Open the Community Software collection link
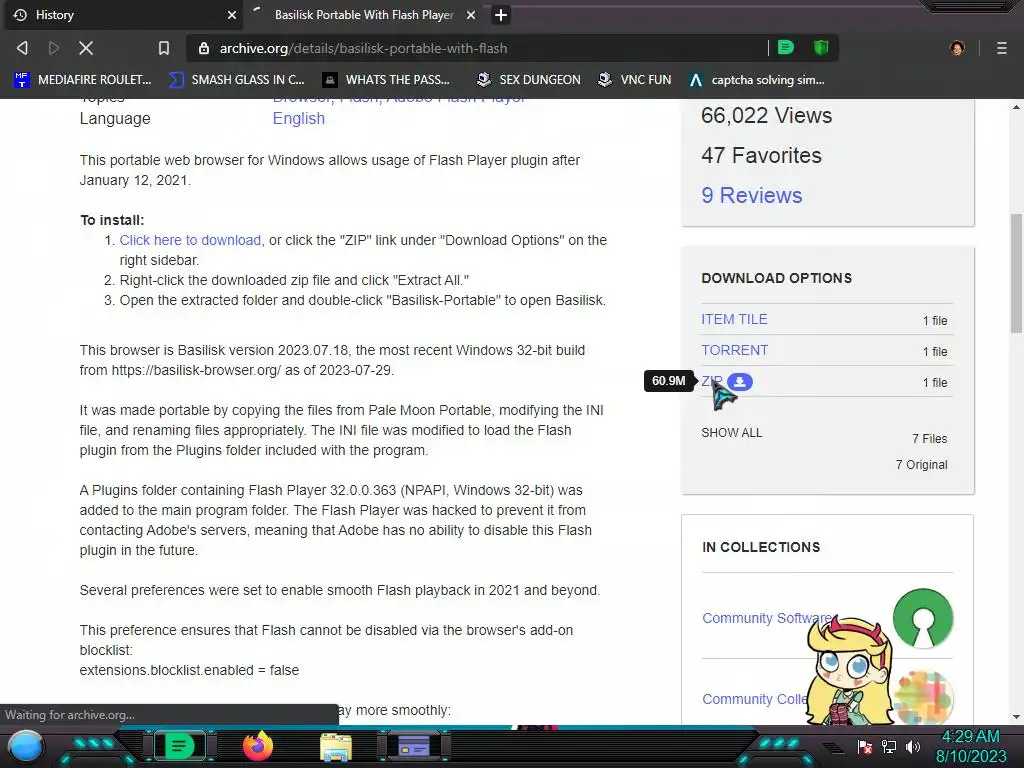Viewport: 1024px width, 768px height. [767, 618]
